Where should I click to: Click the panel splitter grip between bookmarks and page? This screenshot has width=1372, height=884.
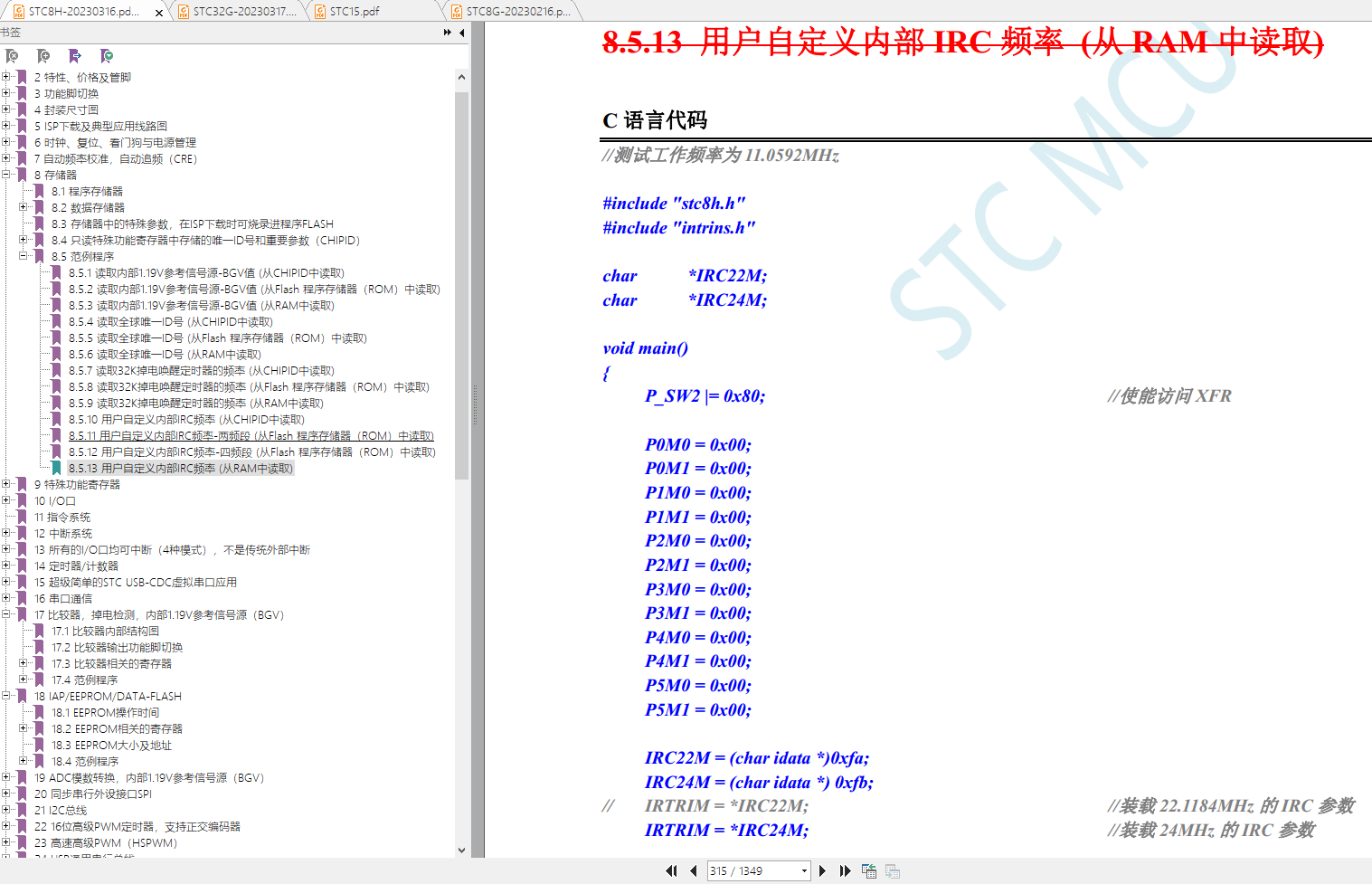point(475,405)
